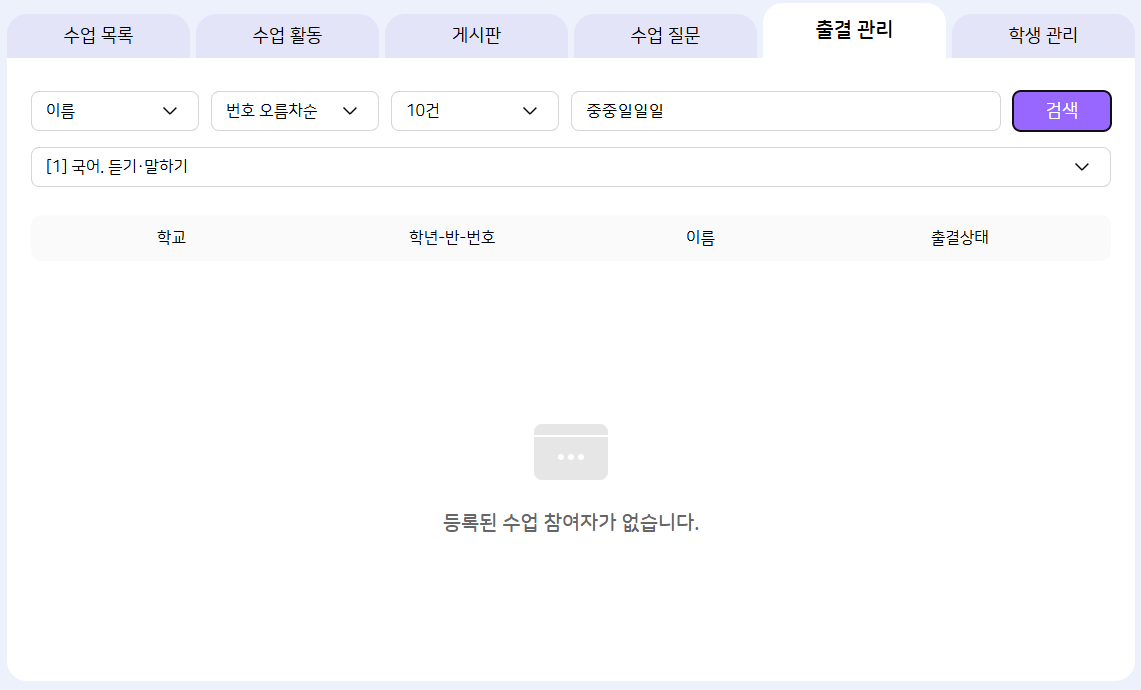The width and height of the screenshot is (1141, 690).
Task: Click the chevron on the 국어 lesson selector
Action: tap(1082, 167)
